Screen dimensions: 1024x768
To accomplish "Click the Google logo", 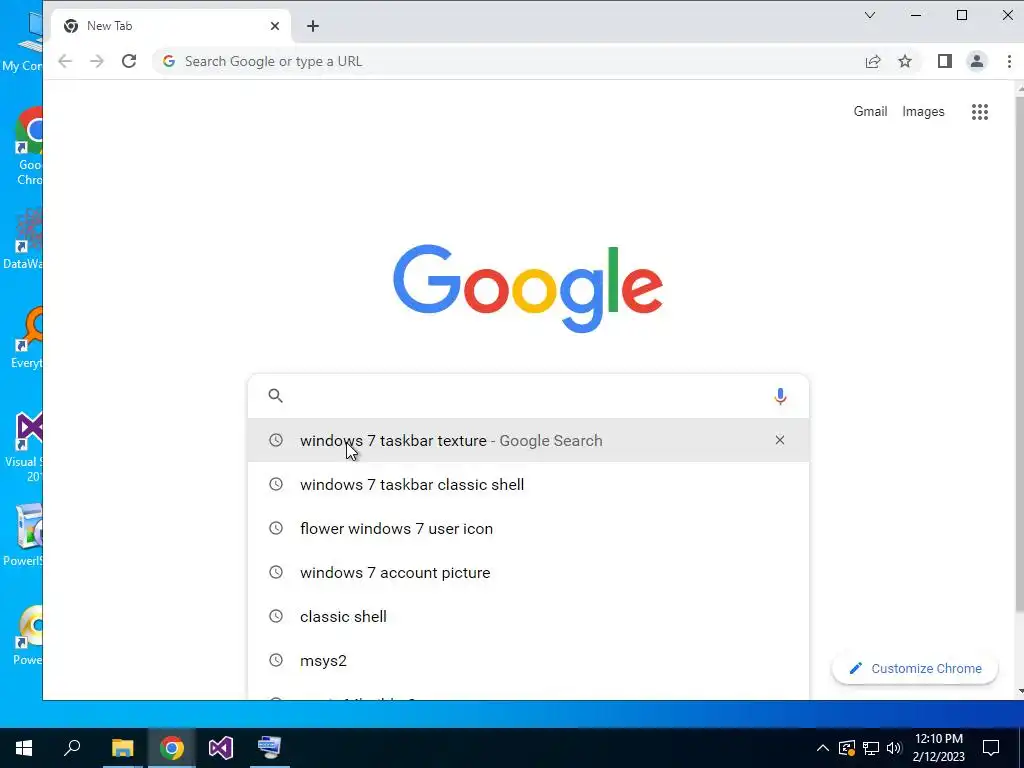I will (x=528, y=288).
